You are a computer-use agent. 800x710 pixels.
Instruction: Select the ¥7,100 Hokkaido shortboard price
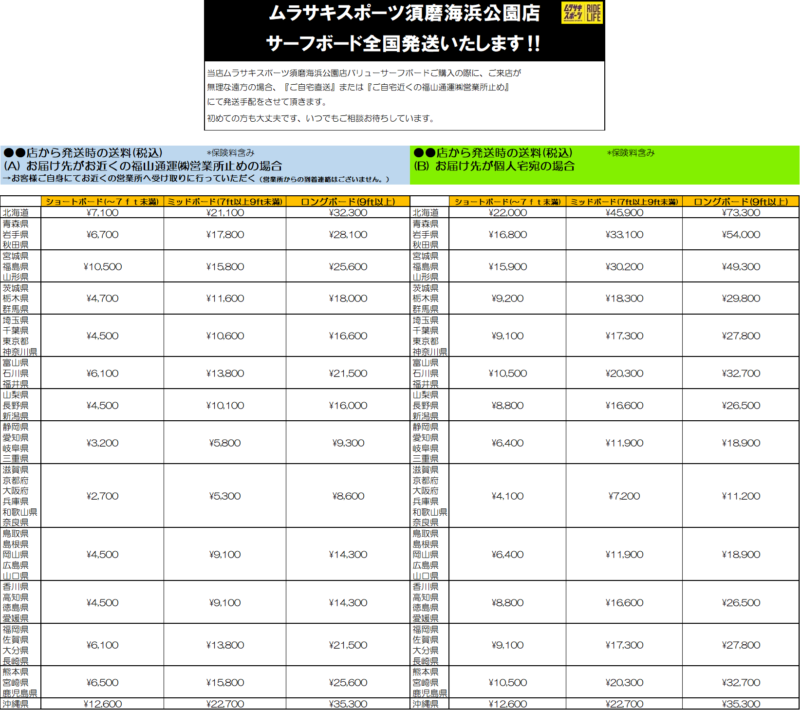click(103, 212)
